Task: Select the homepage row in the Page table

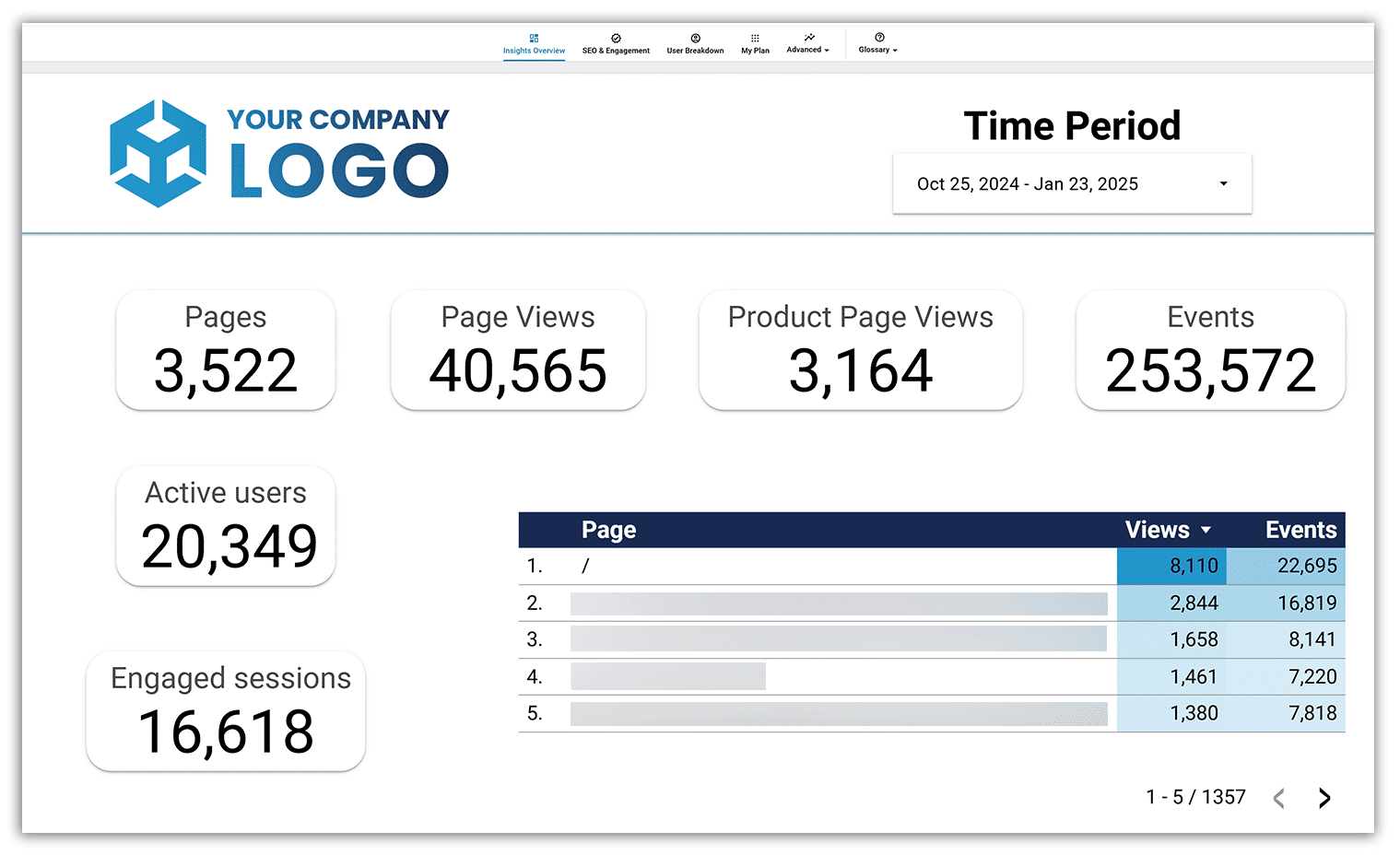Action: pos(829,566)
